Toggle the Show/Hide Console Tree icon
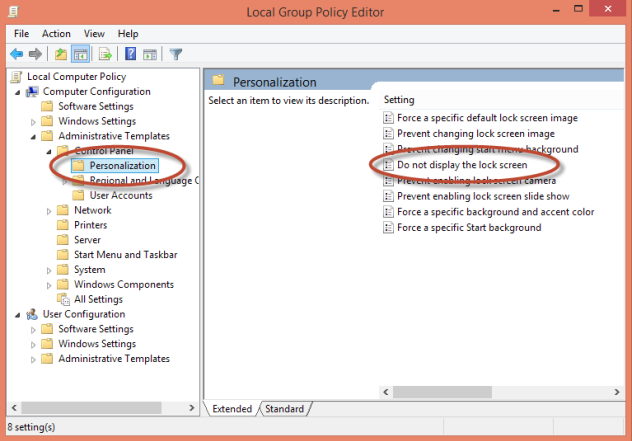The image size is (632, 441). point(80,54)
